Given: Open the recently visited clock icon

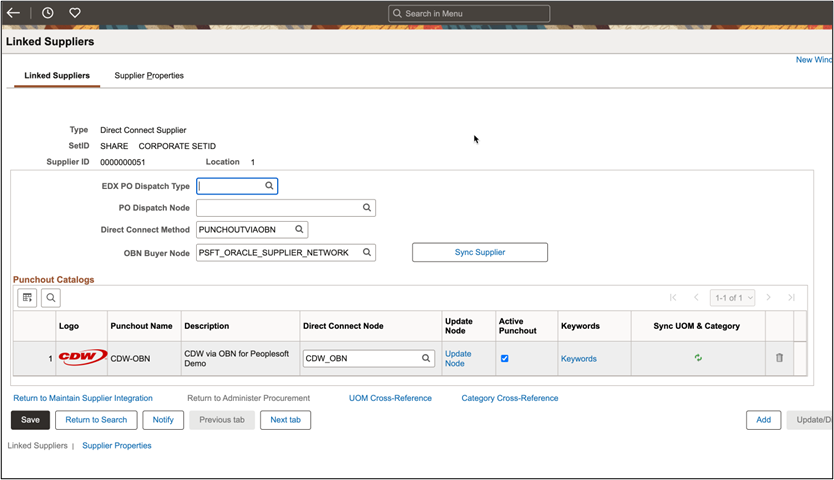Looking at the screenshot, I should 48,13.
